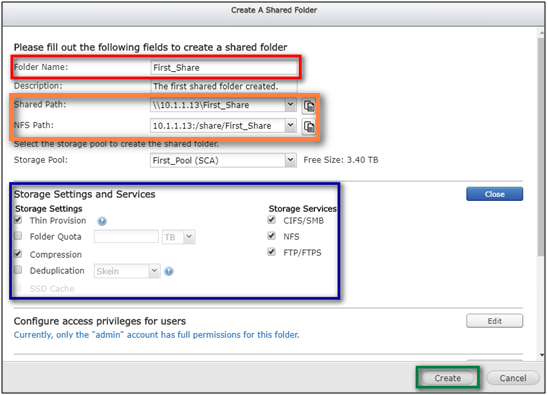Expand the NFS Path dropdown
This screenshot has width=548, height=395.
(x=290, y=125)
